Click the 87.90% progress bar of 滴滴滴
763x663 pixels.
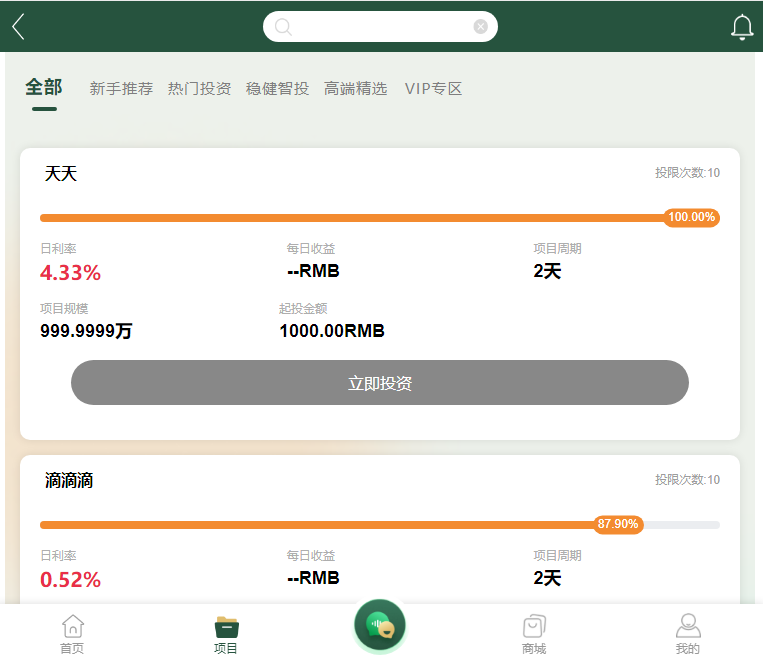click(380, 525)
